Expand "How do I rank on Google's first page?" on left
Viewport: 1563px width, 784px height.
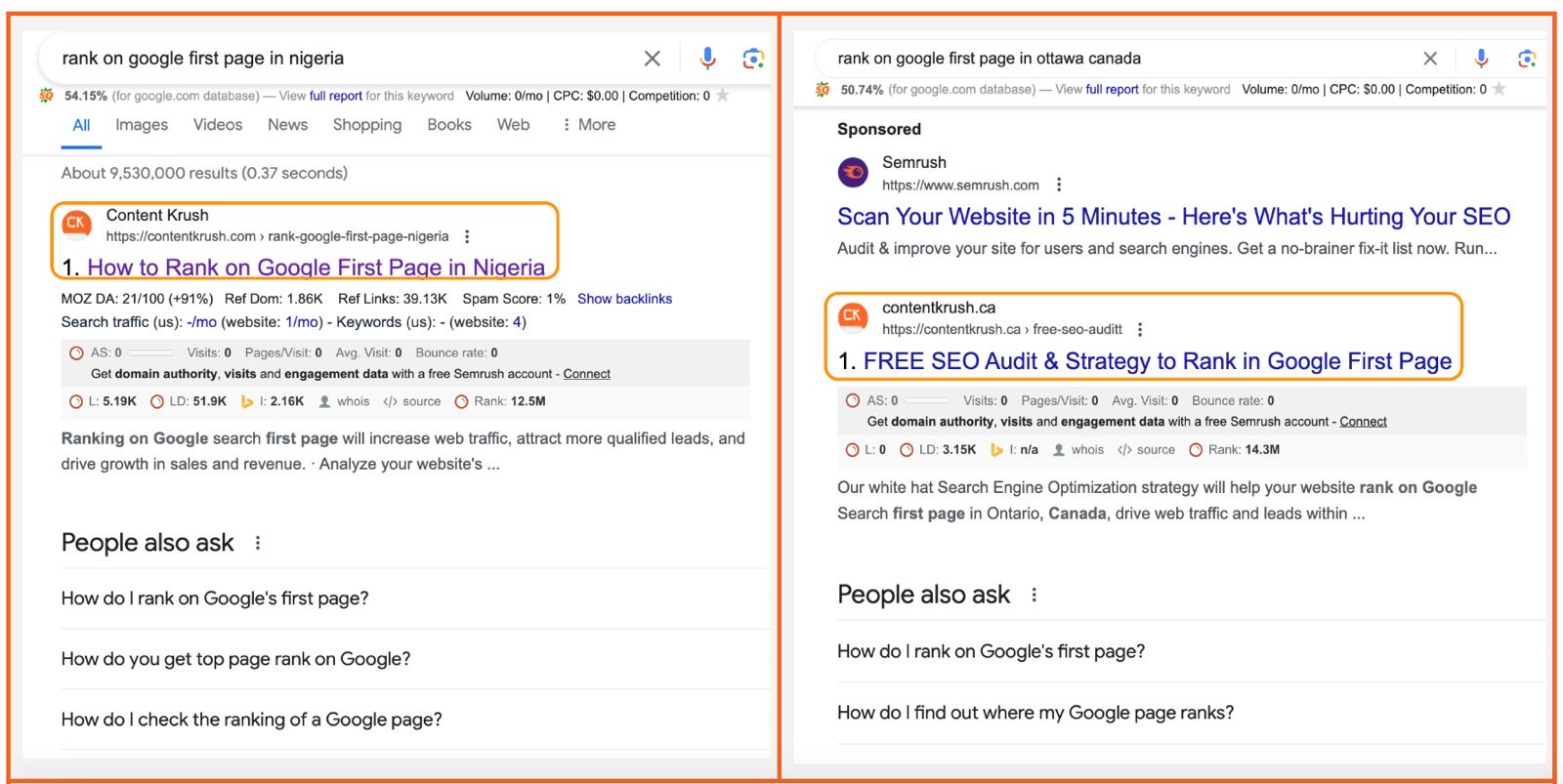[215, 598]
